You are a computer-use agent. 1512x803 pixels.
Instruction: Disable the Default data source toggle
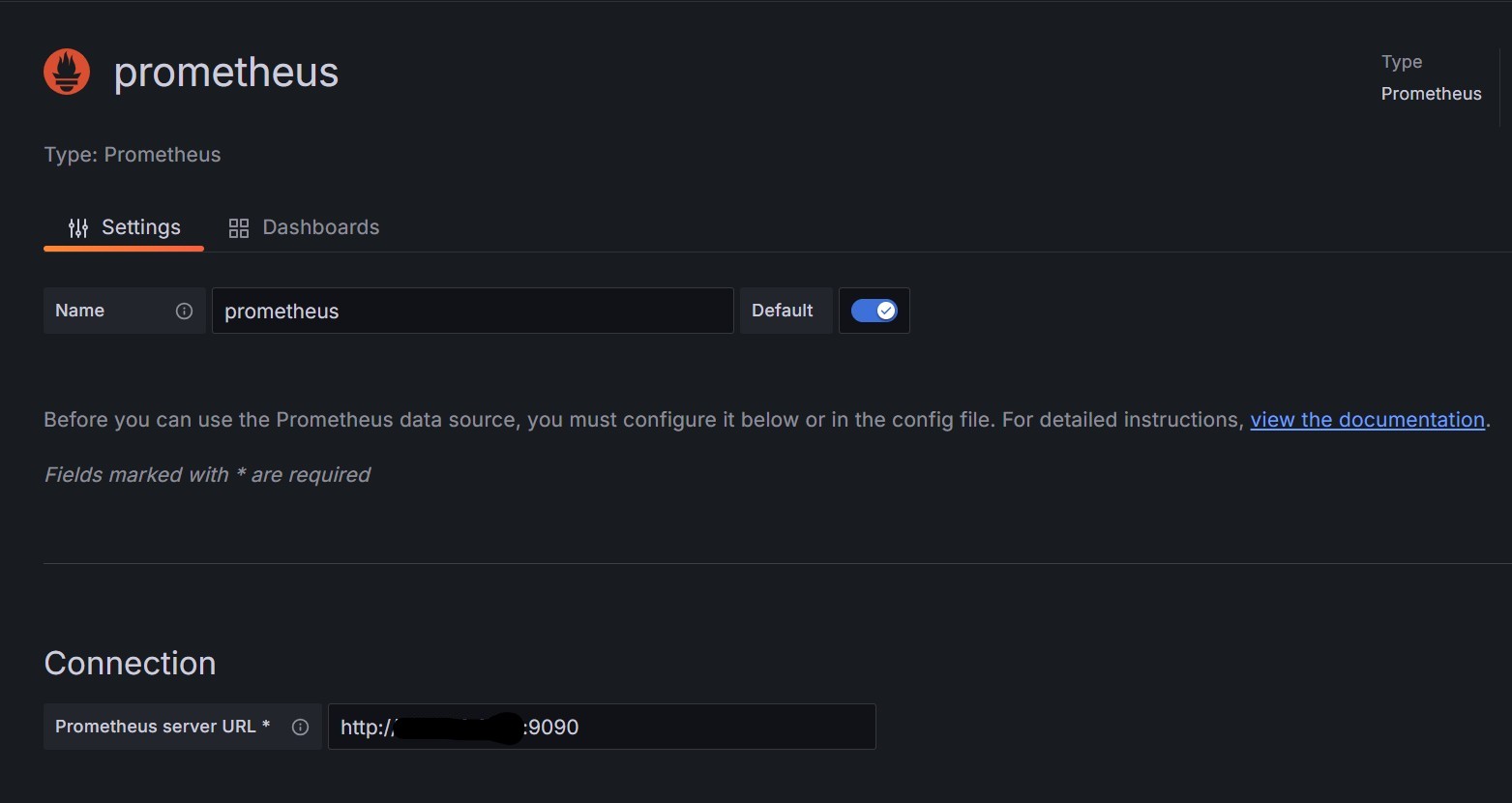[874, 311]
